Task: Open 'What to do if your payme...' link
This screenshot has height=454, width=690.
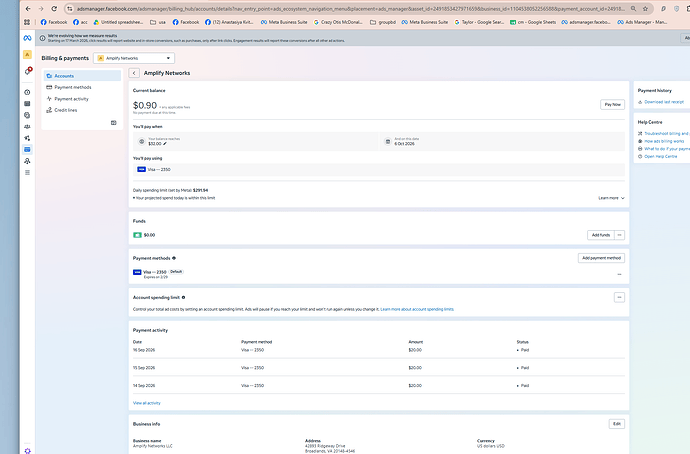Action: pos(666,149)
